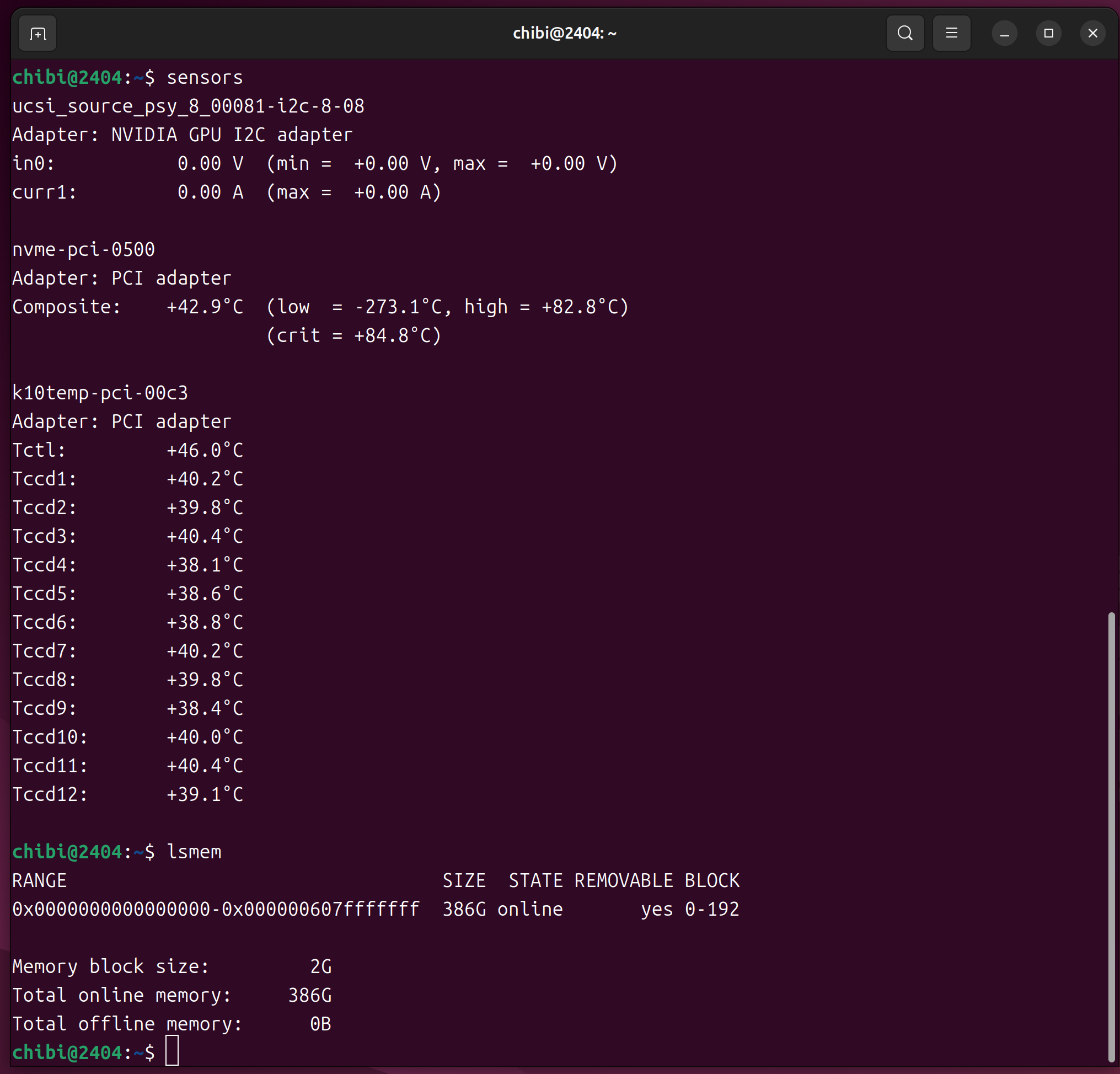
Task: Click the REMOVABLE column header
Action: point(624,880)
